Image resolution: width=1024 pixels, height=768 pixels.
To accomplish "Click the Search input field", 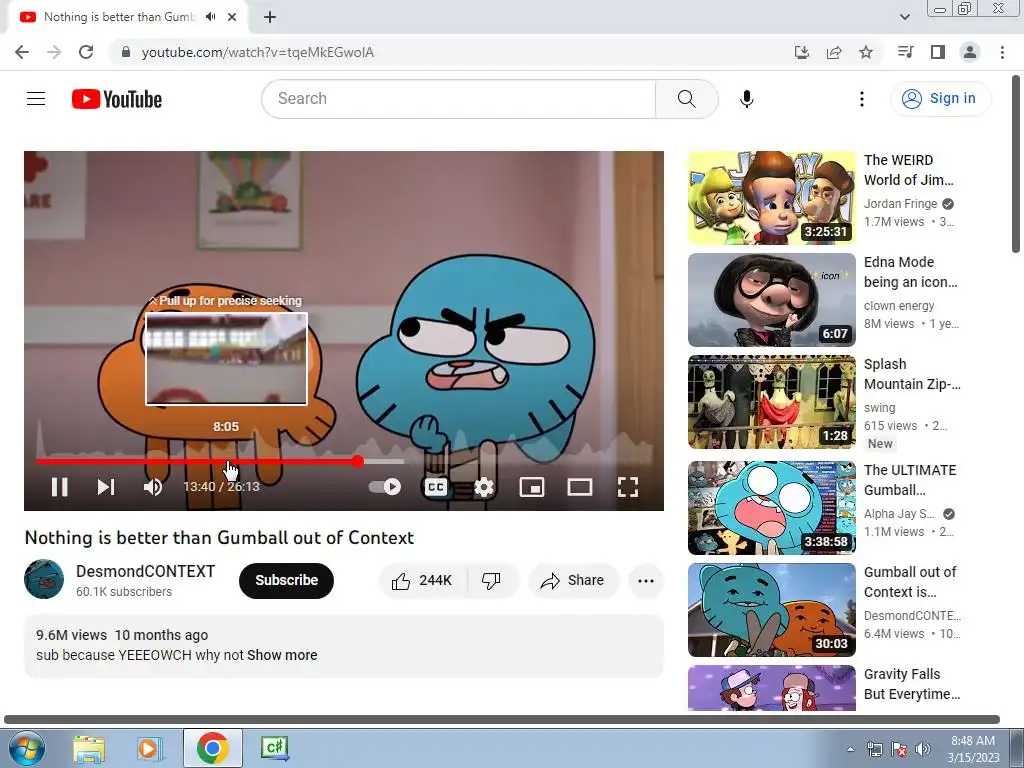I will 458,99.
